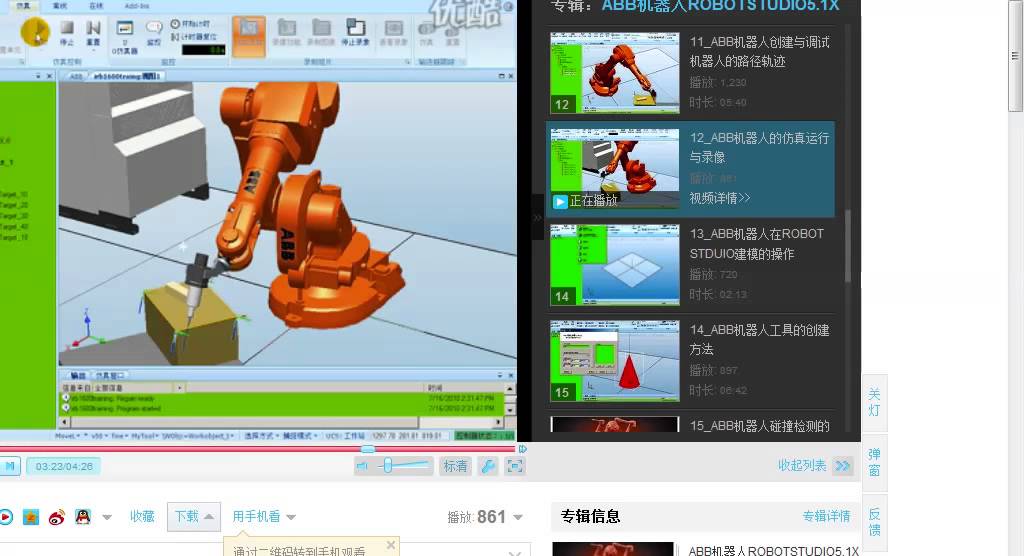Click title 12_ABB机器人的仿真运行与录像
This screenshot has height=556, width=1024.
point(760,148)
